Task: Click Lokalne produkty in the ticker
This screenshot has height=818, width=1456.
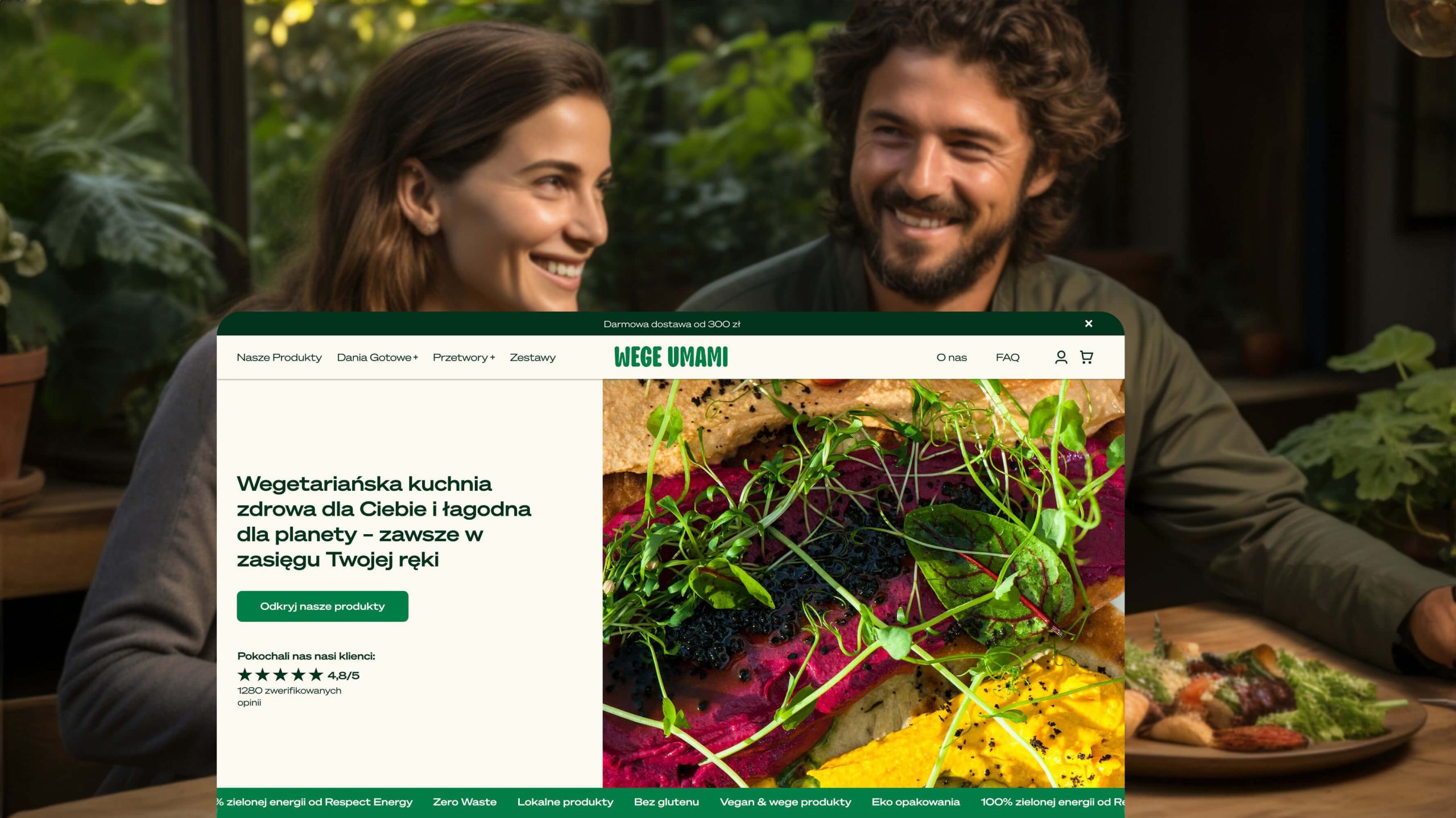Action: click(x=565, y=802)
